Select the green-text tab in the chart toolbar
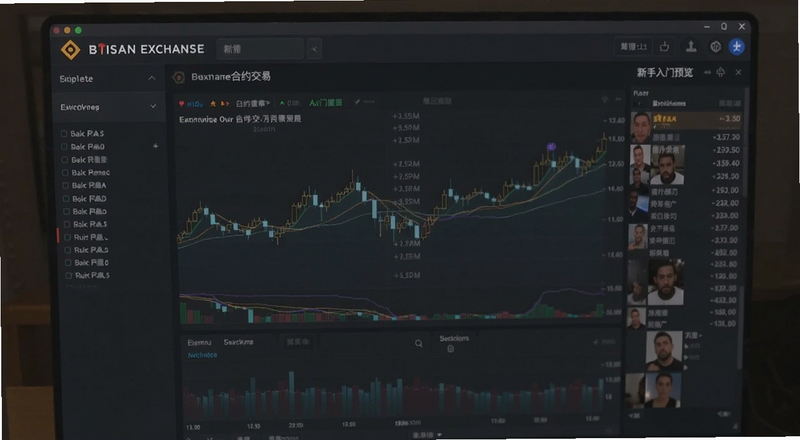This screenshot has height=440, width=800. pos(326,103)
